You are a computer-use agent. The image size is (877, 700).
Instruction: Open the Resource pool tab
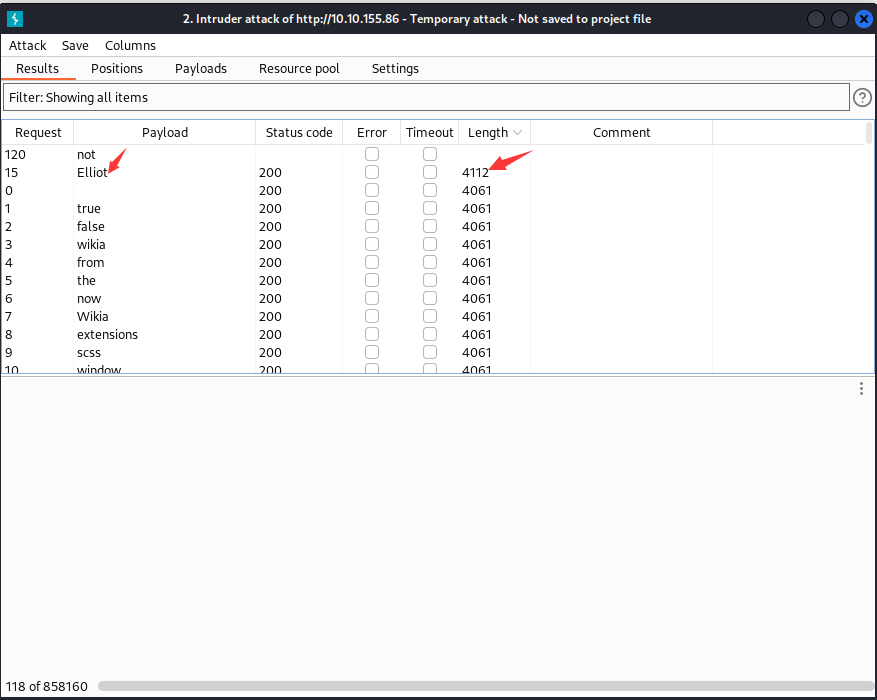(299, 68)
